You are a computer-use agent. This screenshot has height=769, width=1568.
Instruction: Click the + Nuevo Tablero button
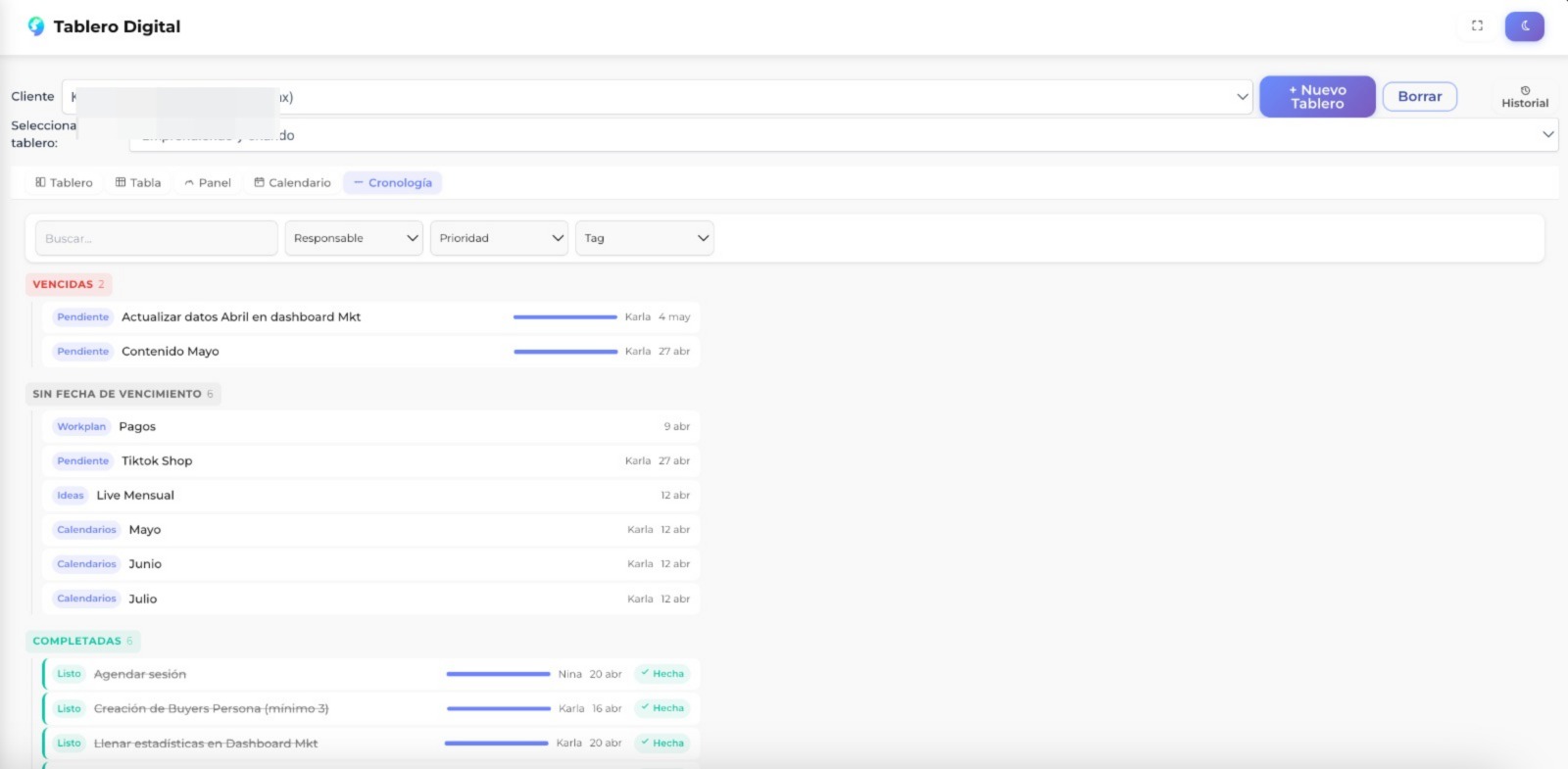click(1317, 97)
